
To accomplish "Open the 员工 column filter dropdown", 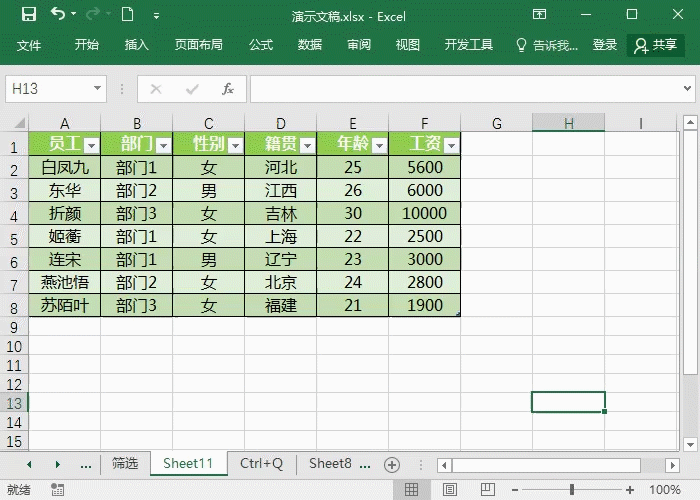I will coord(92,146).
